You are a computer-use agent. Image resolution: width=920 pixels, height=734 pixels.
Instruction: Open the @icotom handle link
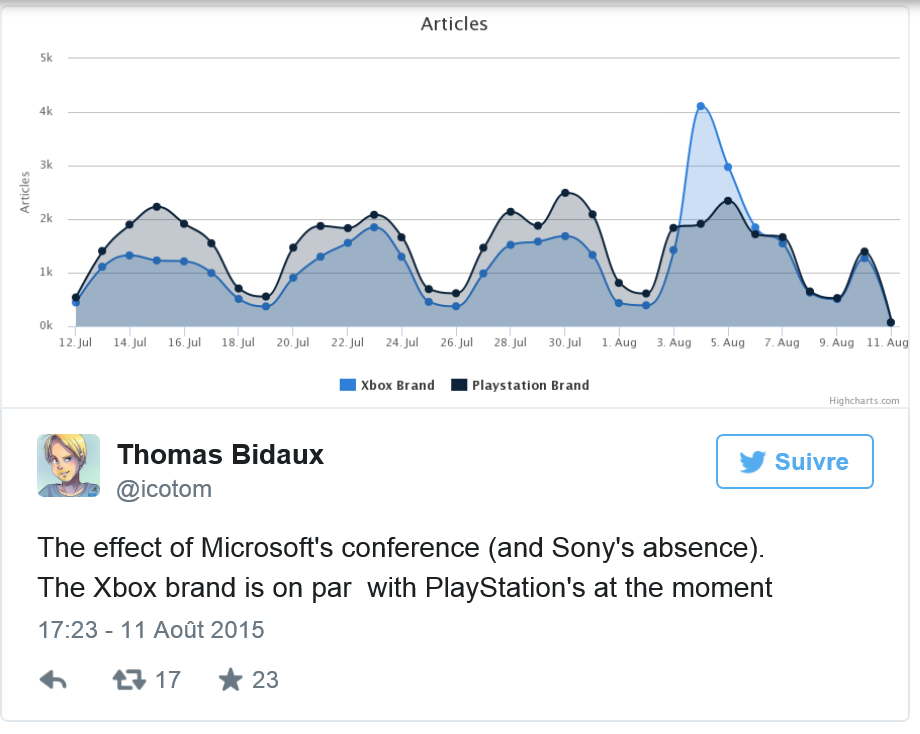tap(164, 489)
